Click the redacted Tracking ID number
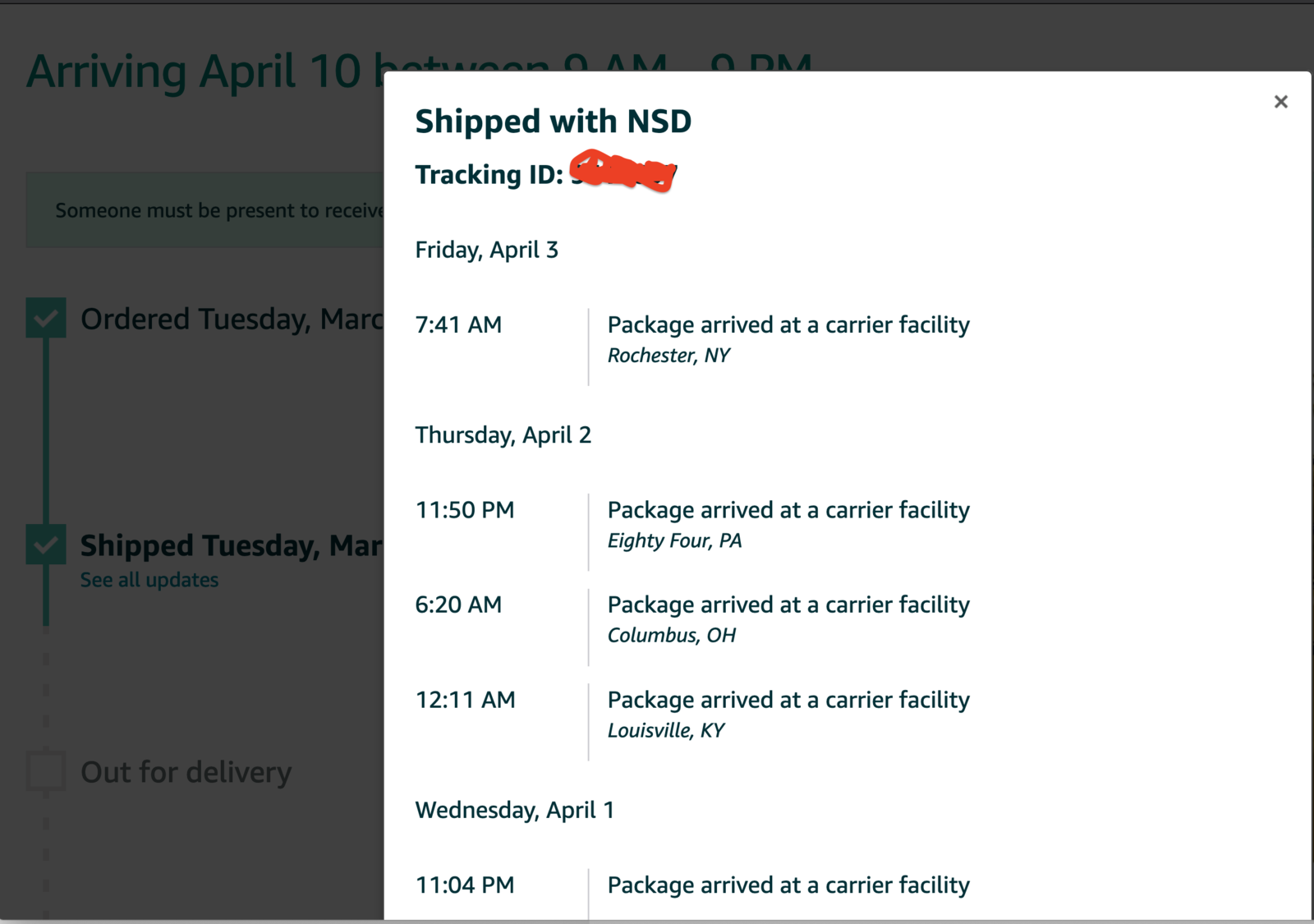This screenshot has width=1314, height=924. (x=623, y=172)
